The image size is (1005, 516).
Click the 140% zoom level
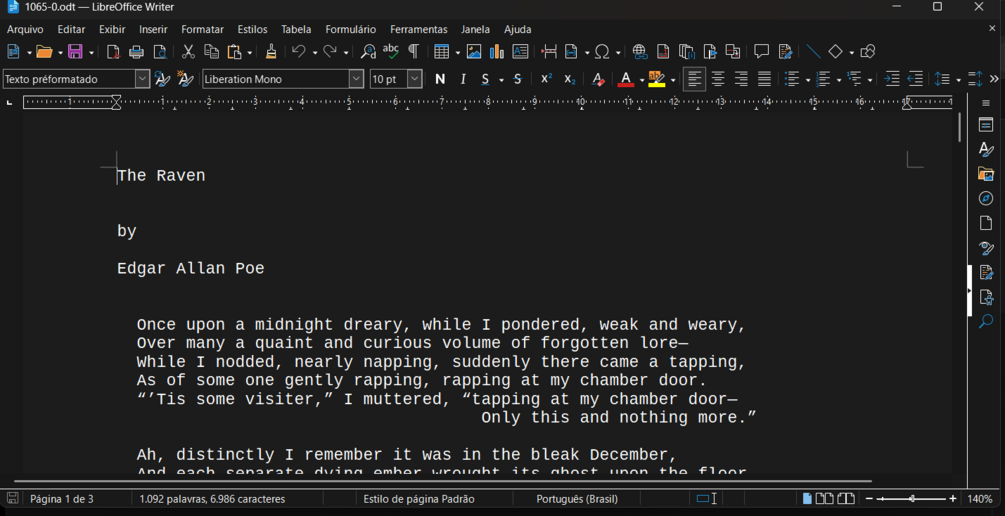tap(980, 499)
